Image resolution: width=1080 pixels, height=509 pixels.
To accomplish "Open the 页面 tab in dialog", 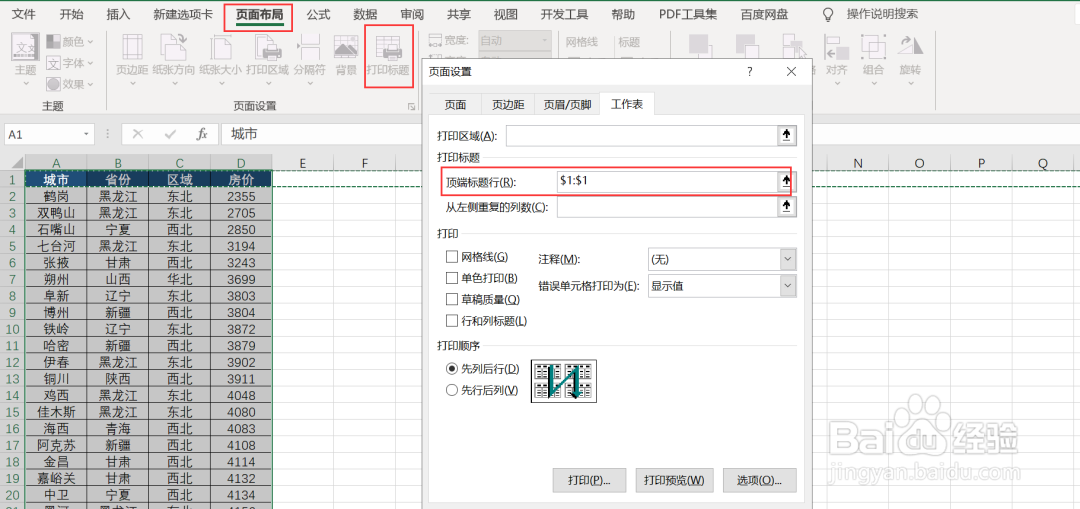I will click(455, 105).
